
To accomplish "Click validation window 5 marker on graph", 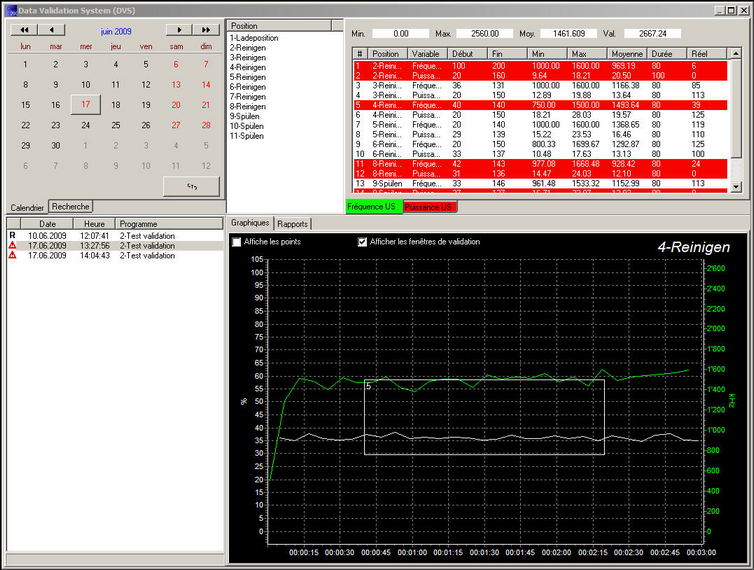I will [x=369, y=386].
